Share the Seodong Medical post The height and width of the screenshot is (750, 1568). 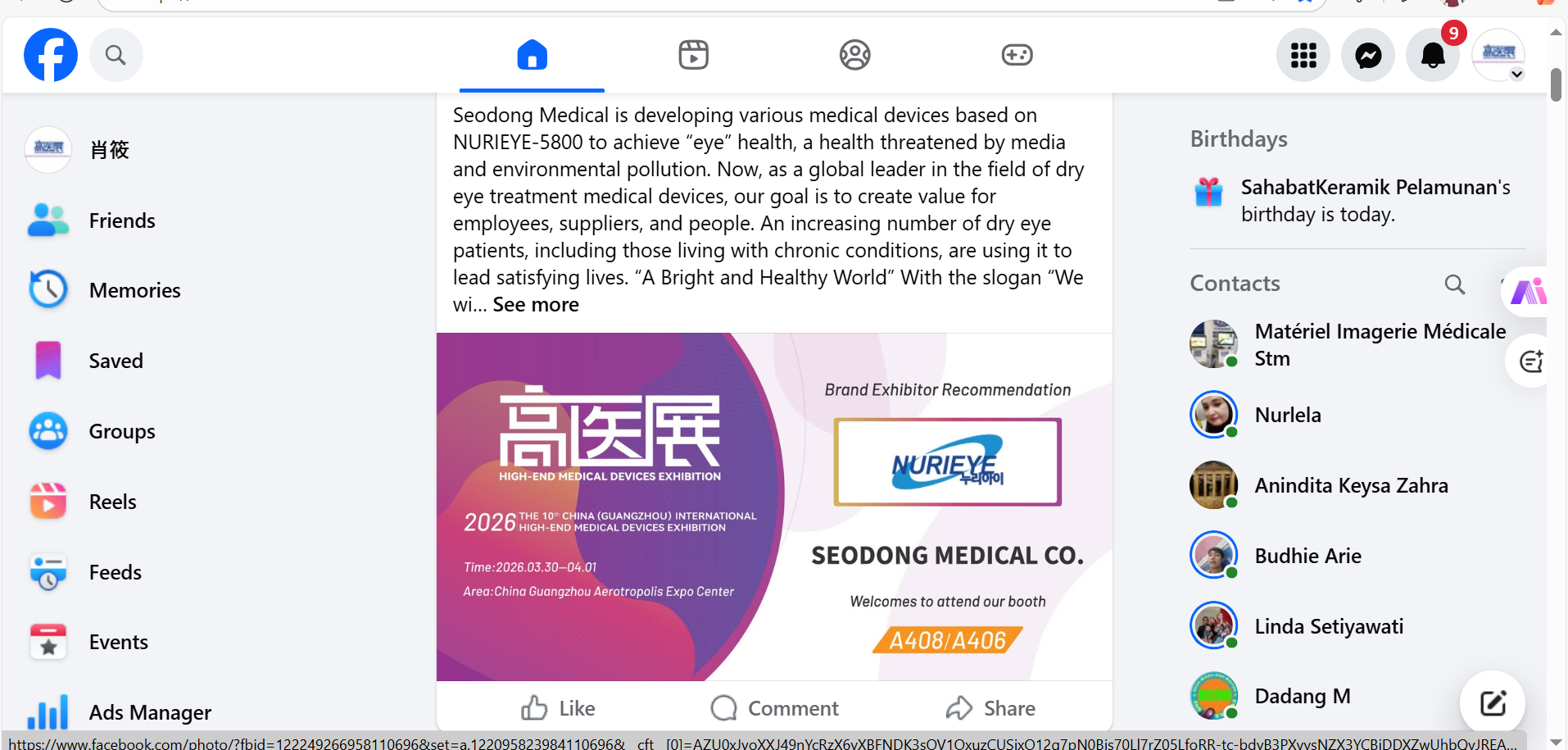pyautogui.click(x=990, y=708)
